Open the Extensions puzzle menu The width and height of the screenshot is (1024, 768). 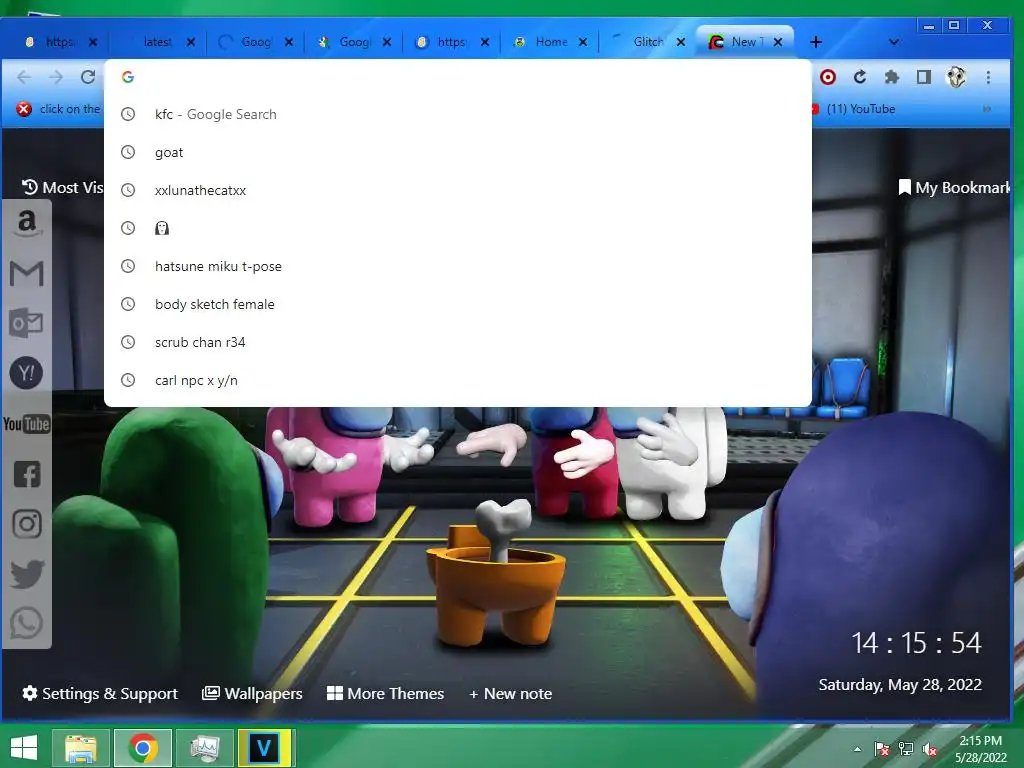[x=891, y=77]
